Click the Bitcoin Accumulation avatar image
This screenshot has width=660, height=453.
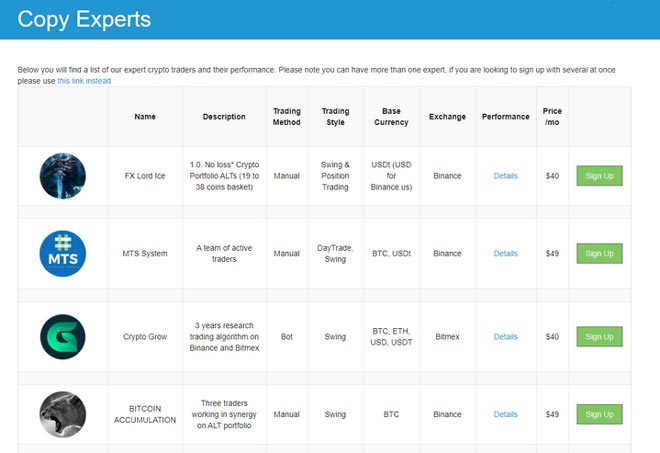tap(62, 414)
